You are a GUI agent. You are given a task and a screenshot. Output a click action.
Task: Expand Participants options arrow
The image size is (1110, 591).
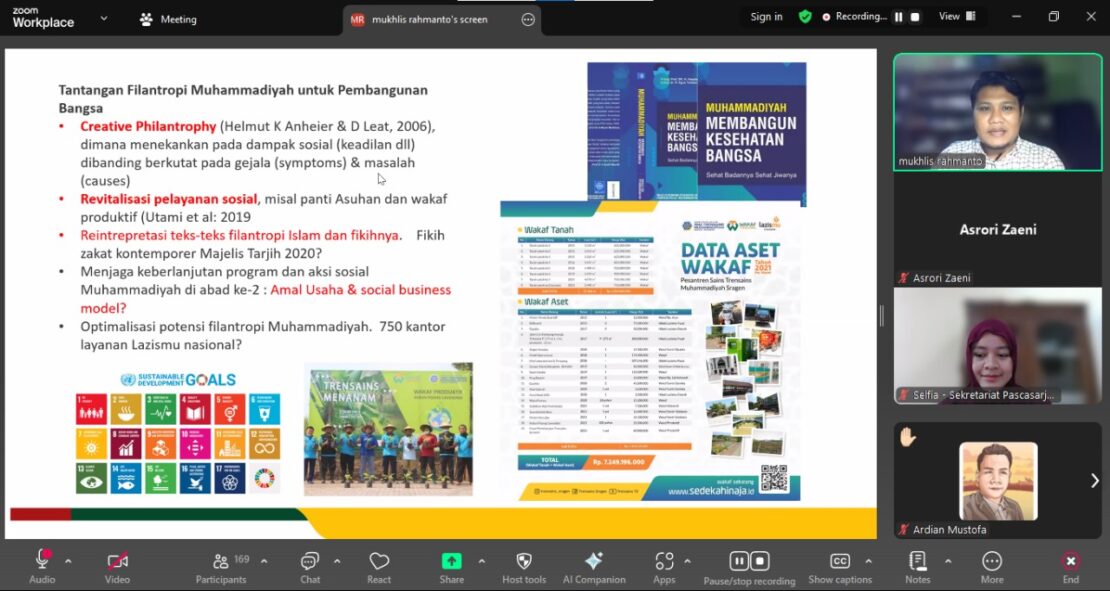point(264,561)
